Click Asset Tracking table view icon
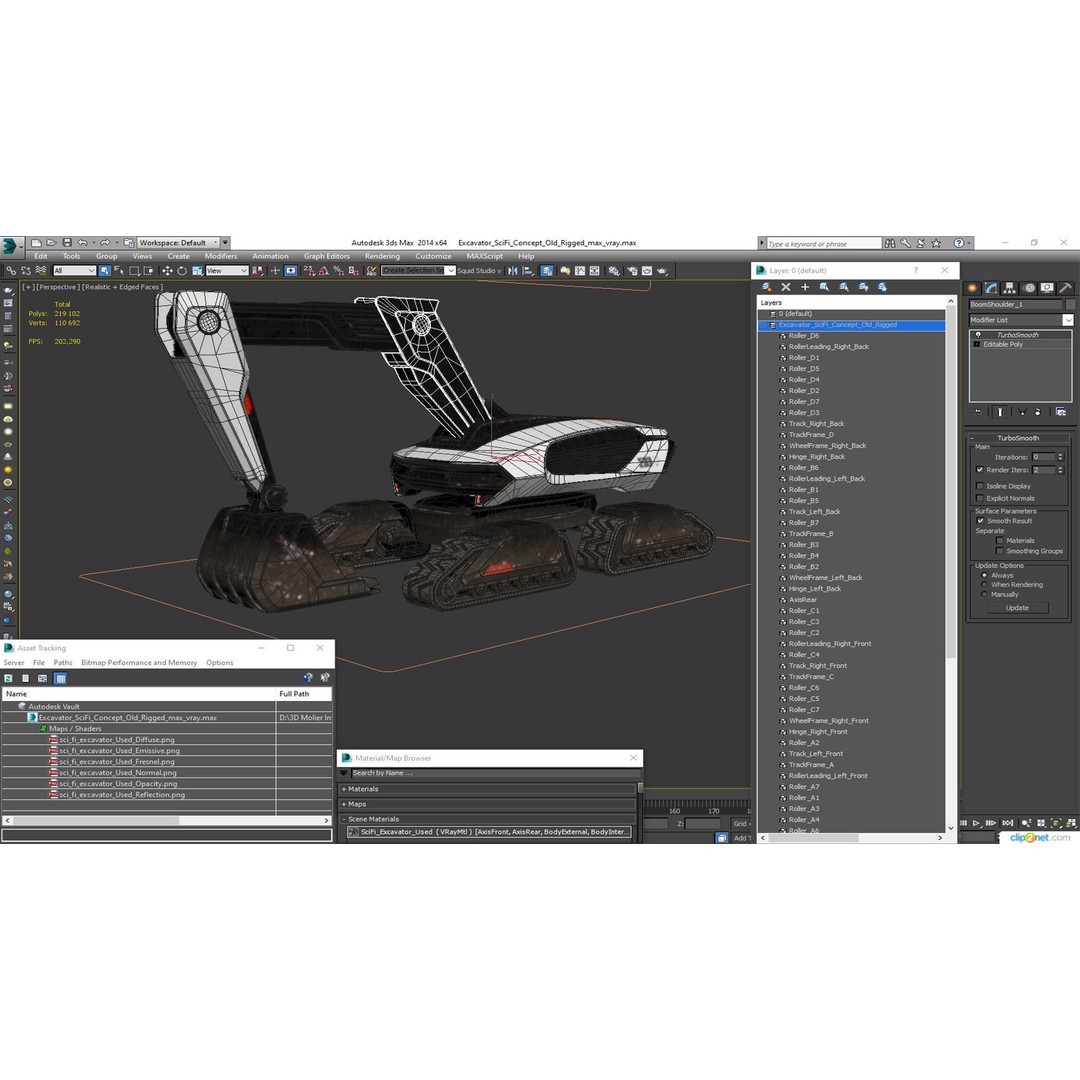 click(x=61, y=678)
